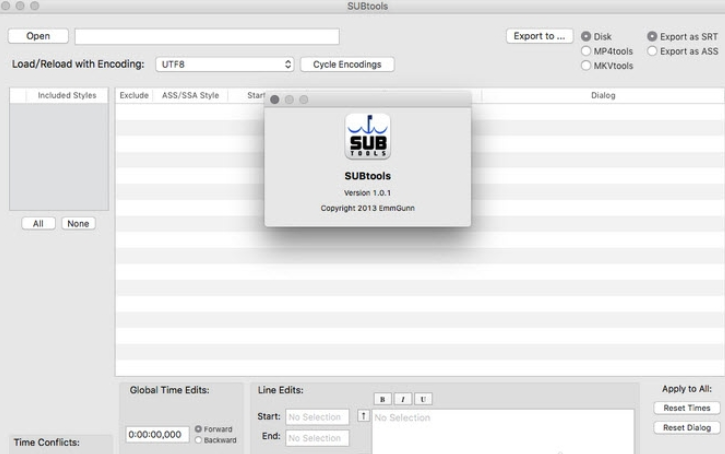The width and height of the screenshot is (725, 454).
Task: Click the None styles button
Action: click(x=78, y=223)
